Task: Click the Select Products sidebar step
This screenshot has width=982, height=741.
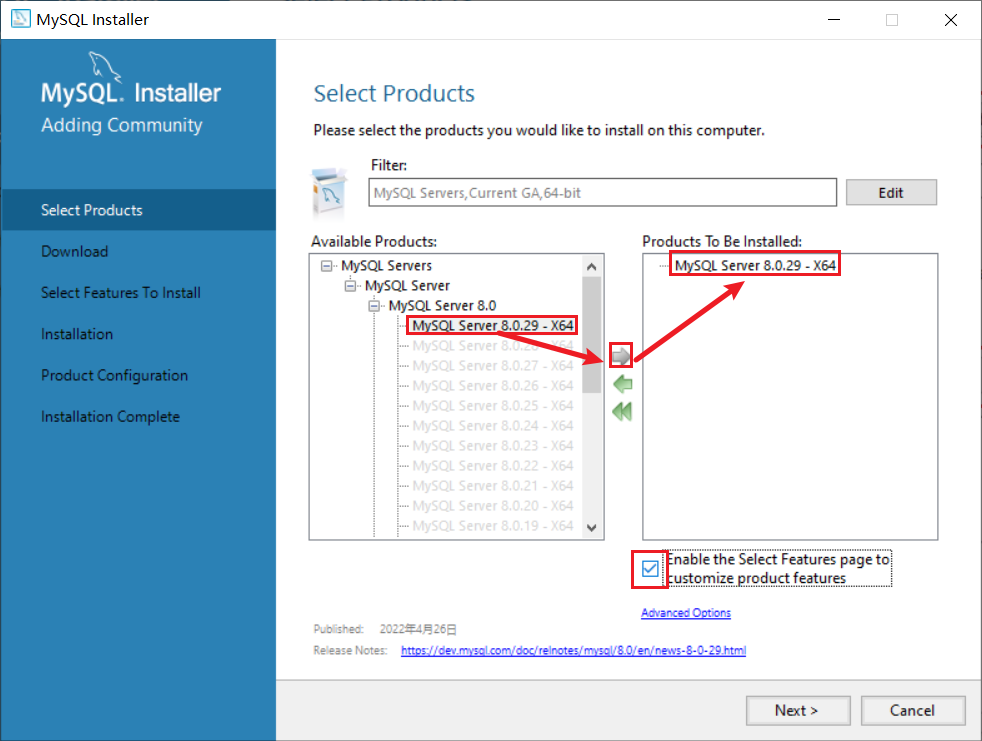Action: (x=138, y=210)
